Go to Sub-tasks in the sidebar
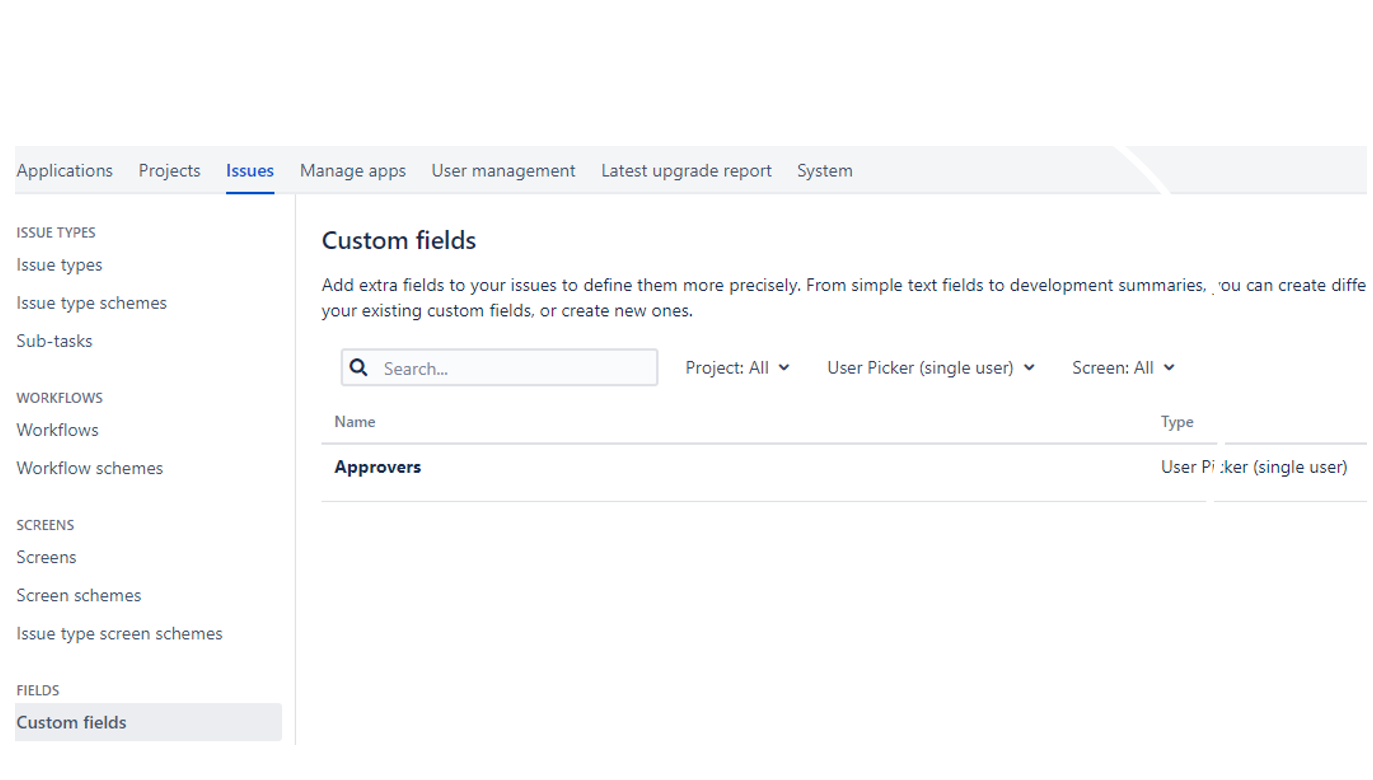The height and width of the screenshot is (780, 1373). 54,341
